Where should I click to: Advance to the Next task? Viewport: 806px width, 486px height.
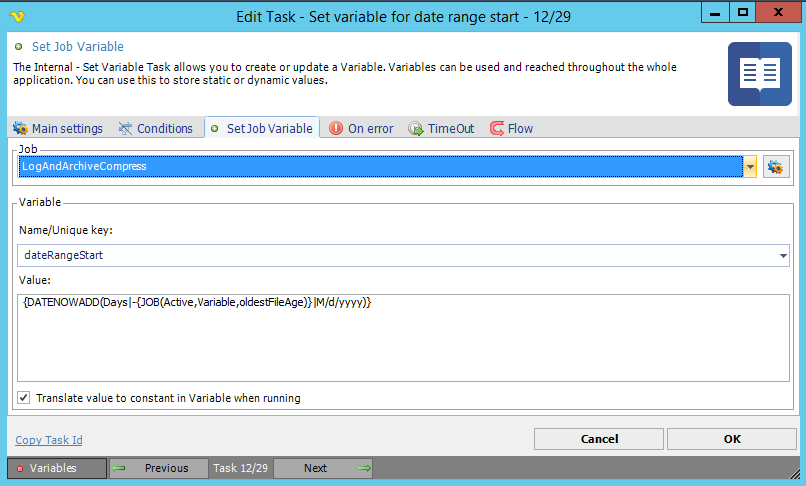(323, 468)
